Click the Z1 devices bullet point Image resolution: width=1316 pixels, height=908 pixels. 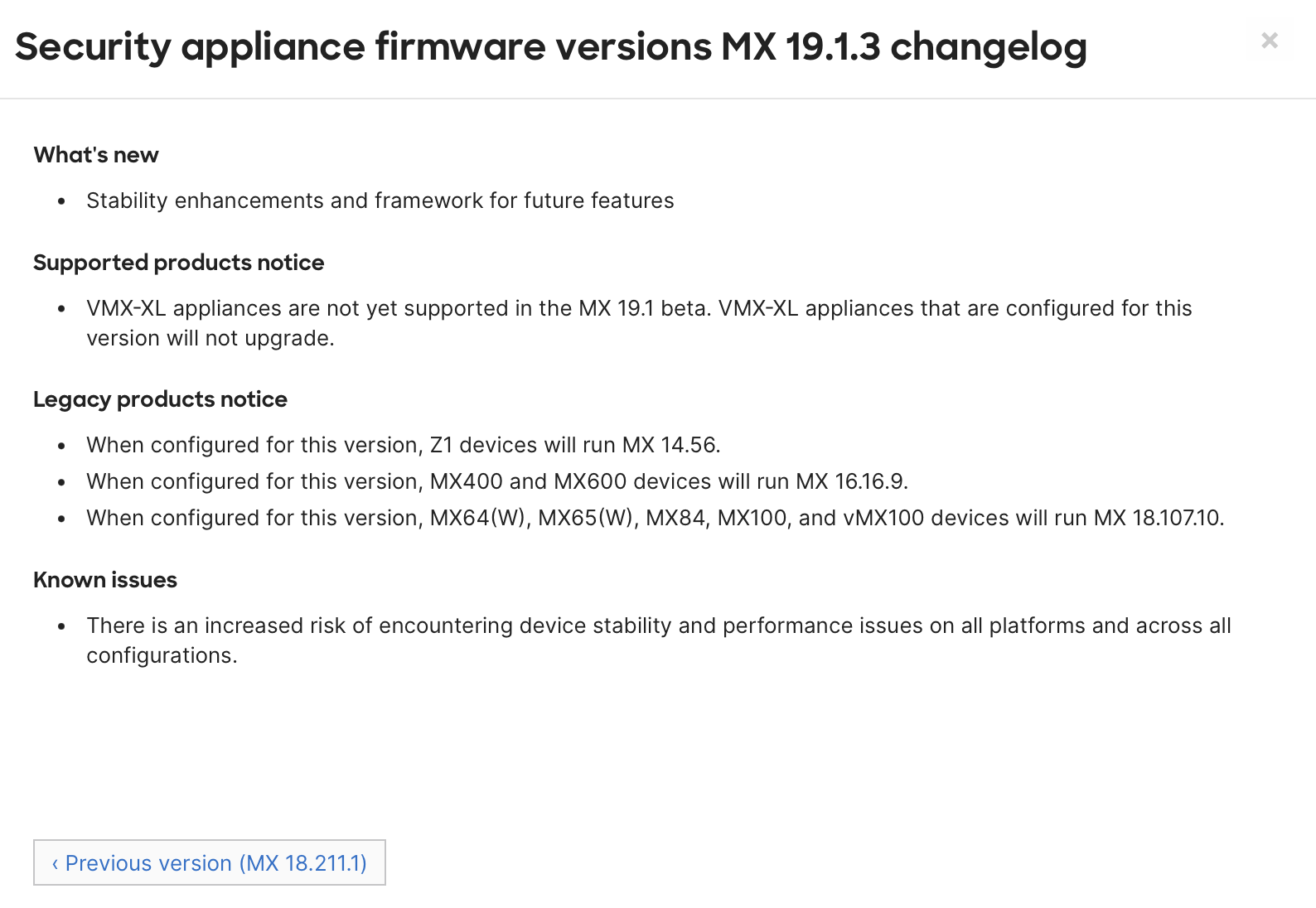click(x=403, y=445)
